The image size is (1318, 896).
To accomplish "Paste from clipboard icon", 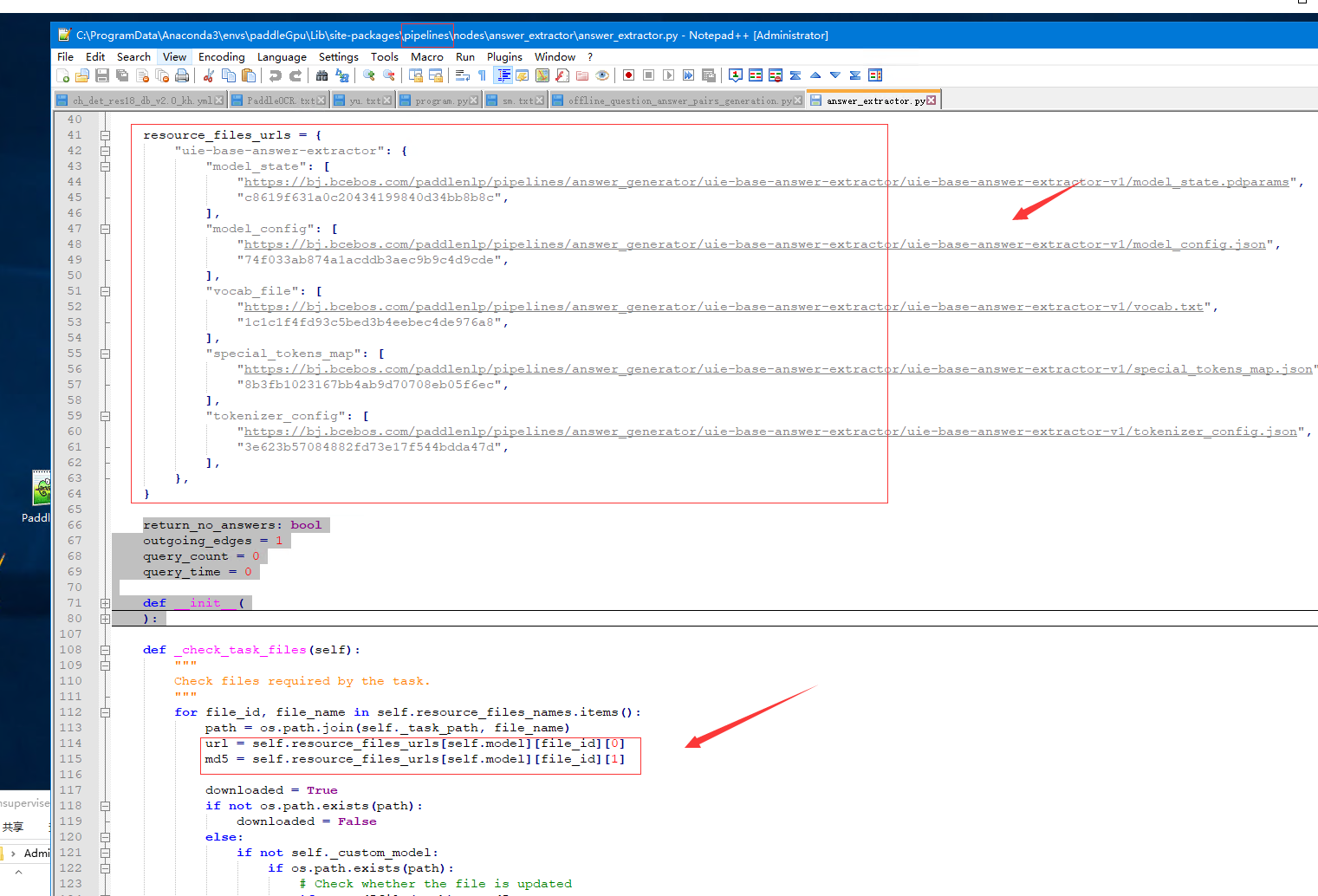I will [249, 75].
